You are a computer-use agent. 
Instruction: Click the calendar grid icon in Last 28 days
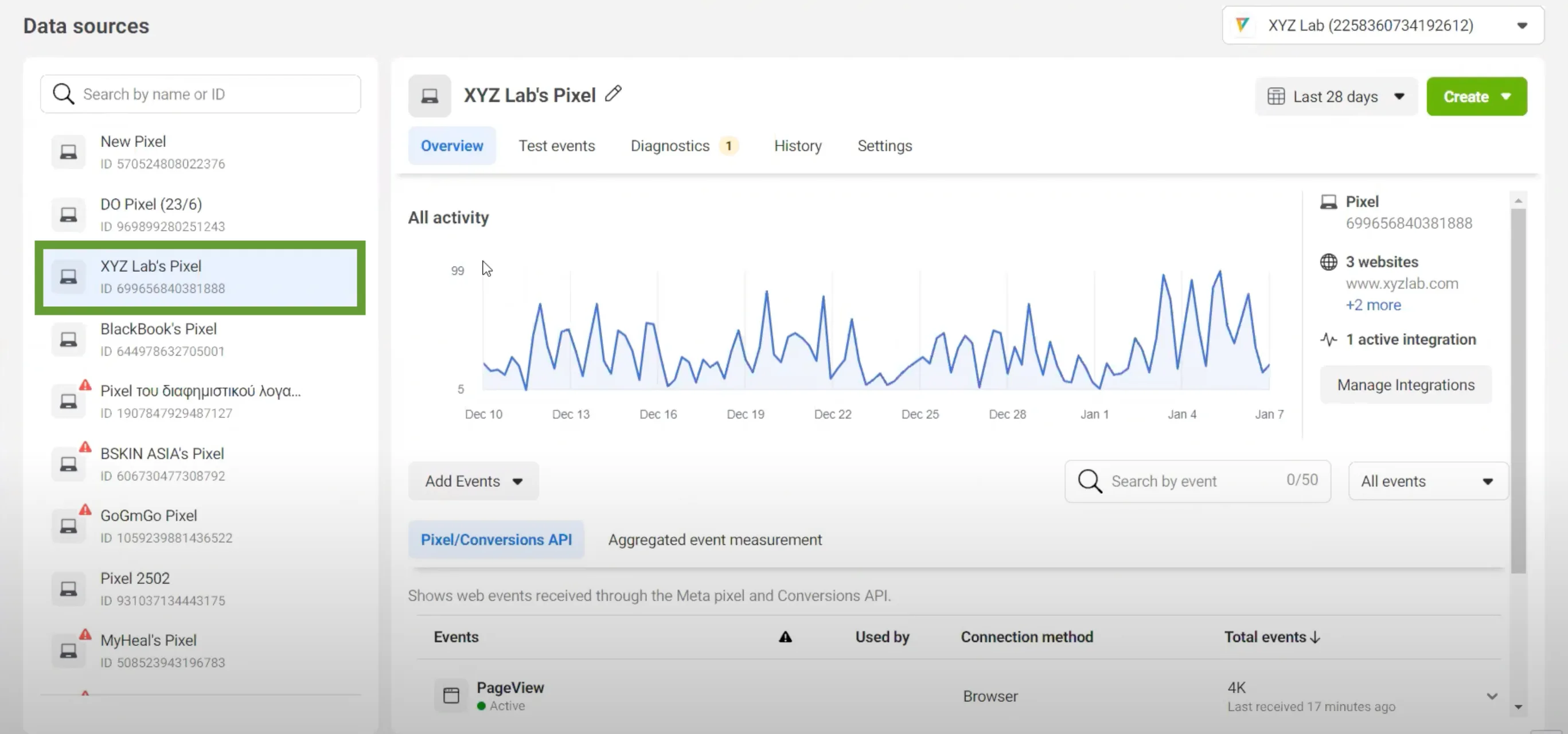pos(1276,97)
